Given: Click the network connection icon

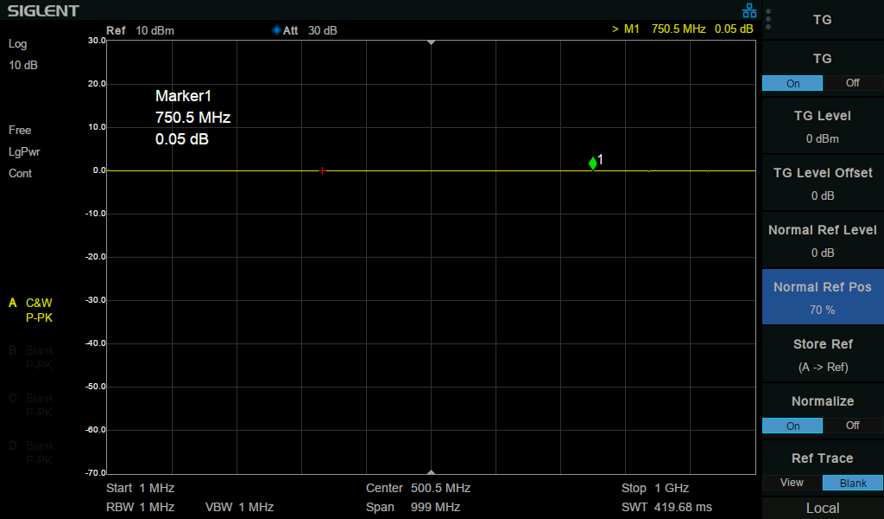Looking at the screenshot, I should [x=749, y=11].
